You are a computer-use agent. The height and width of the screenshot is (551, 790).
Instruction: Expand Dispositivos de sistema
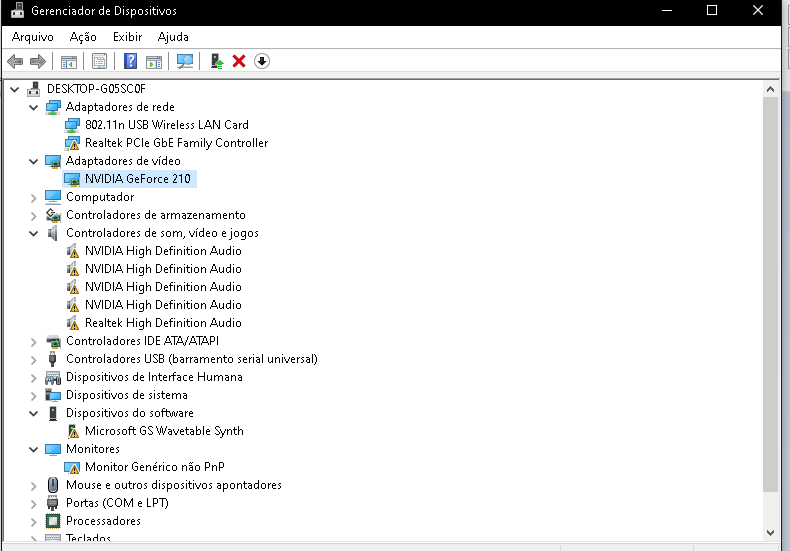pos(34,396)
